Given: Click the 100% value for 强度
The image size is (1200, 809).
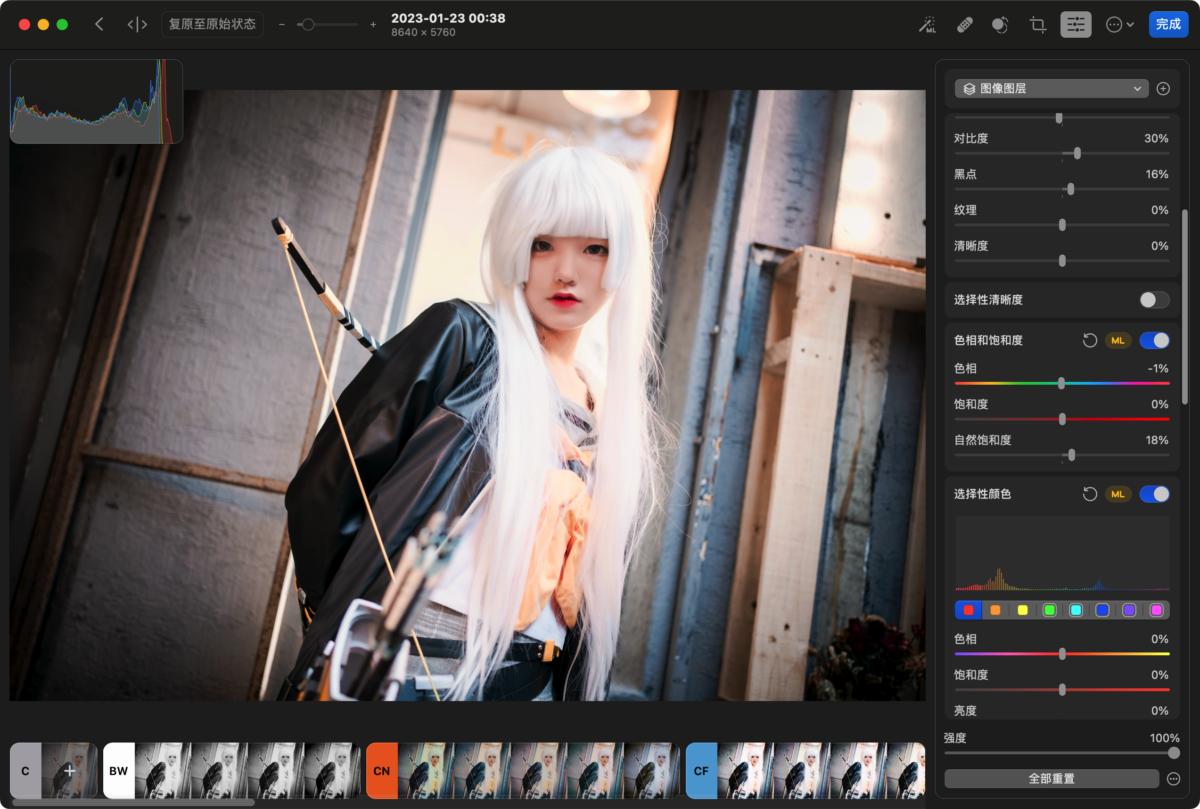Looking at the screenshot, I should (x=1165, y=738).
